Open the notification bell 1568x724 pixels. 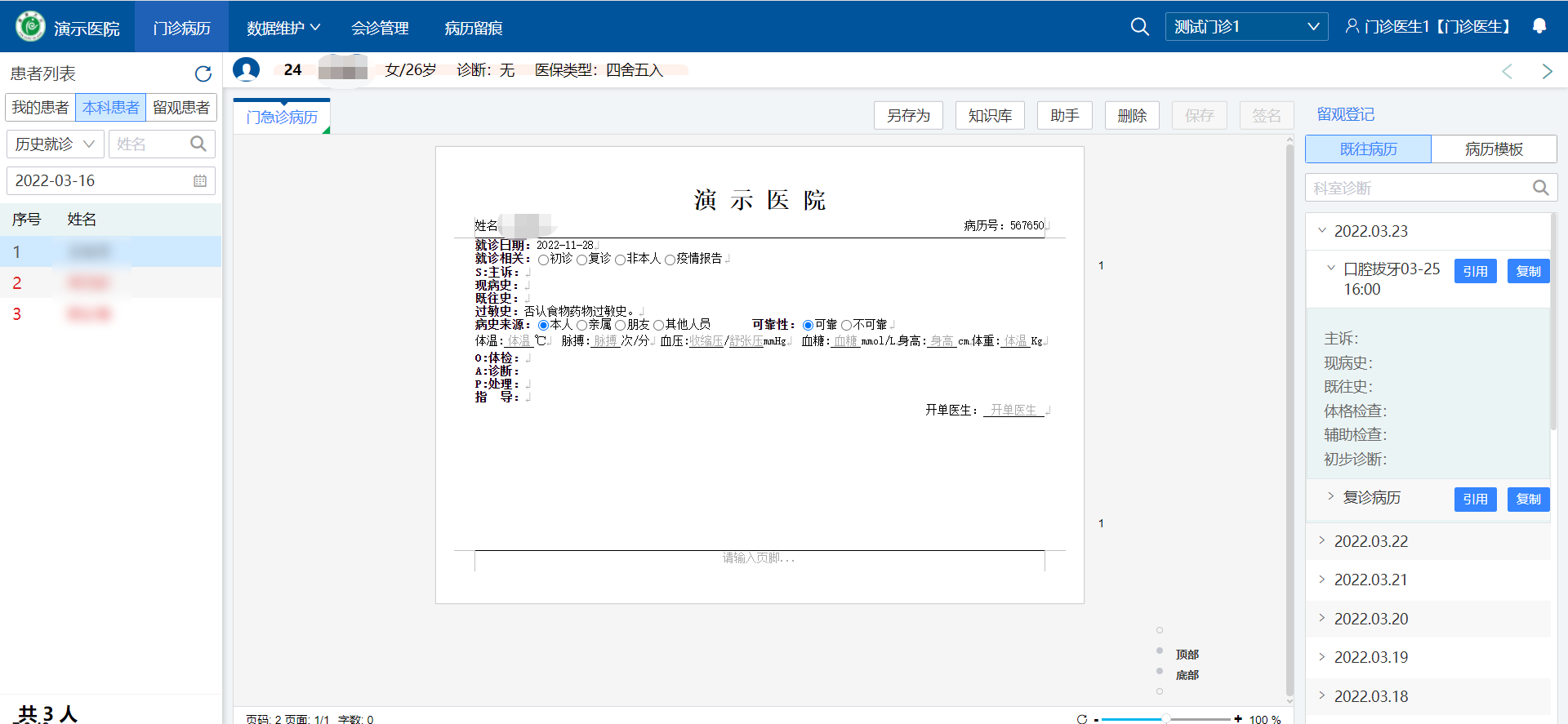click(1539, 26)
